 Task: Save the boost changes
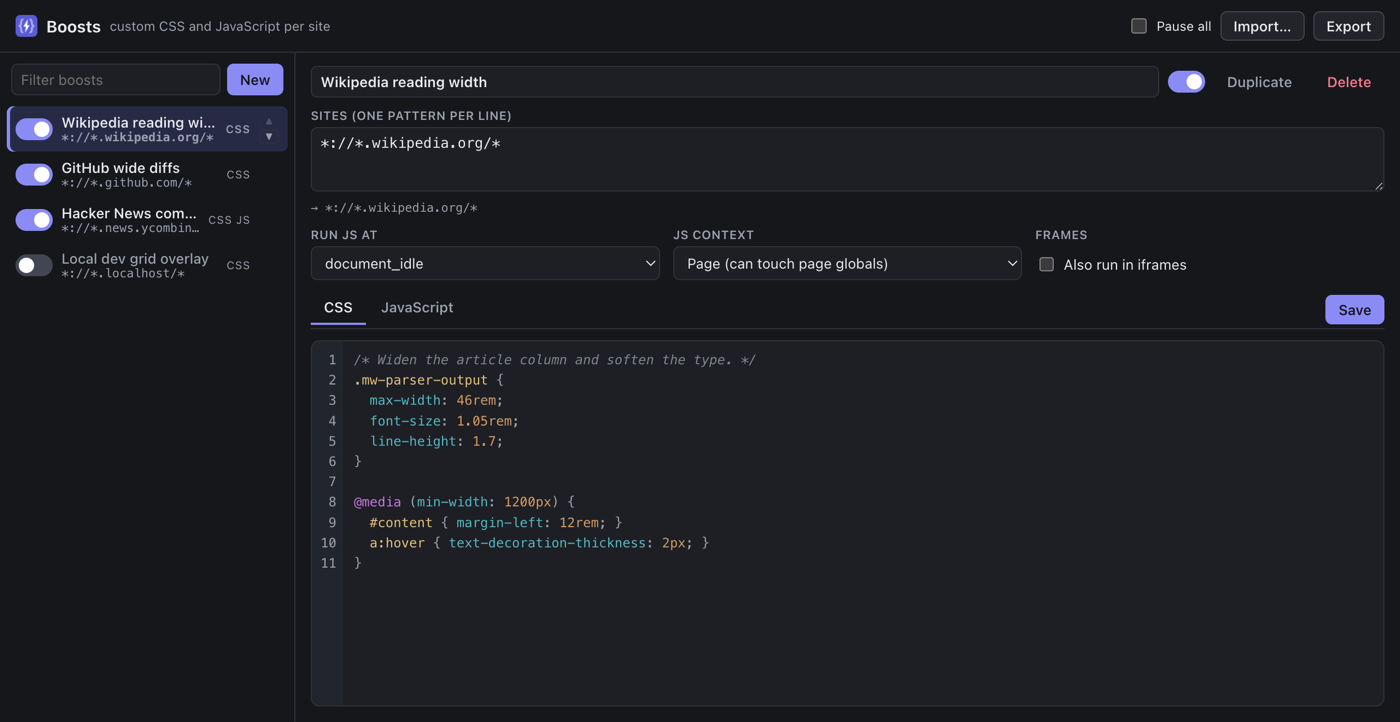click(1355, 310)
